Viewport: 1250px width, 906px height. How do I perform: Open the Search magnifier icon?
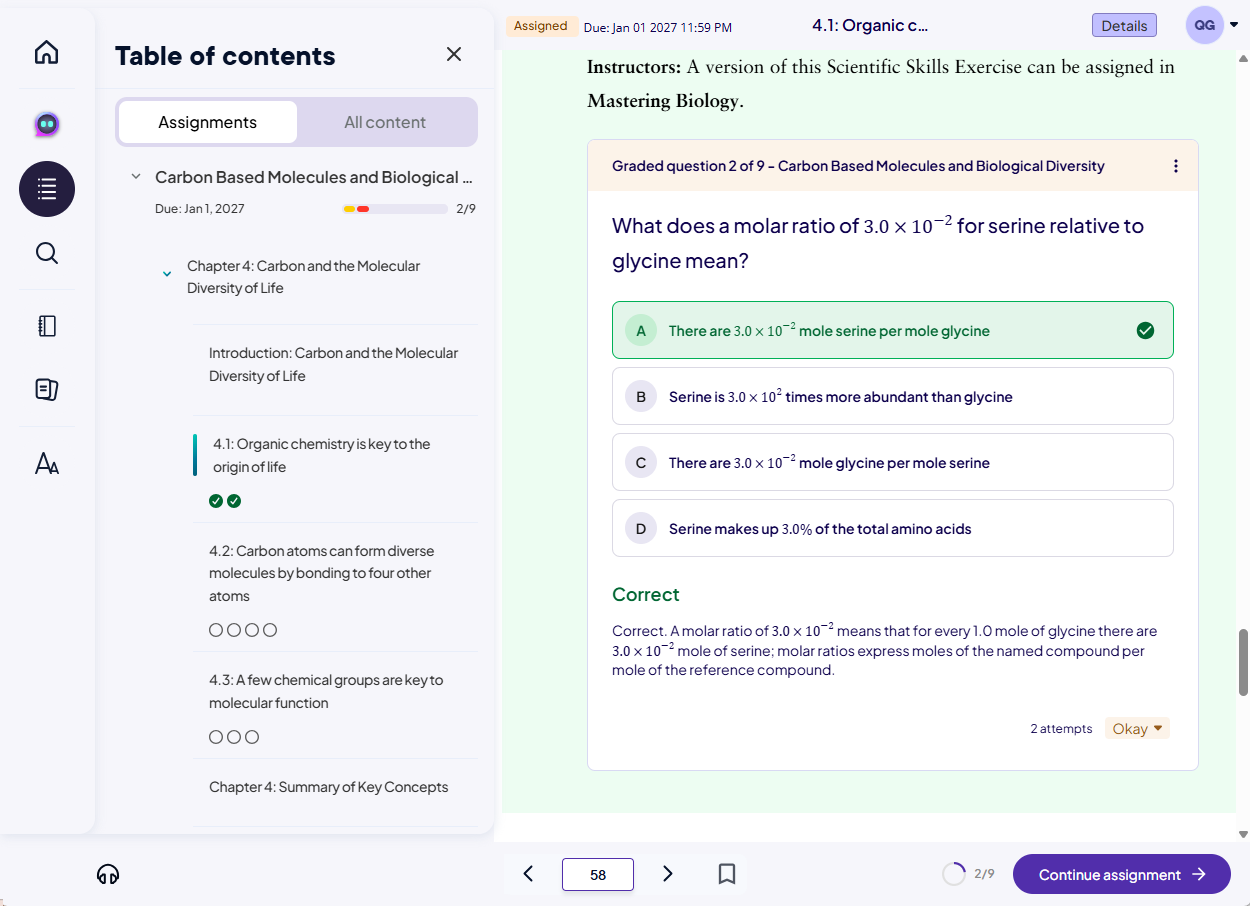coord(47,253)
